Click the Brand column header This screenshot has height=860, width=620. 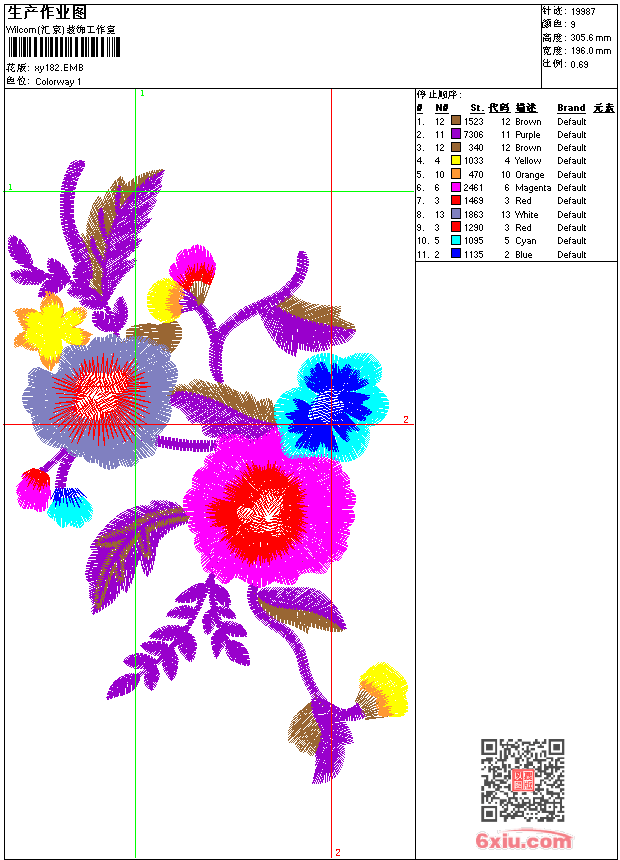[571, 108]
